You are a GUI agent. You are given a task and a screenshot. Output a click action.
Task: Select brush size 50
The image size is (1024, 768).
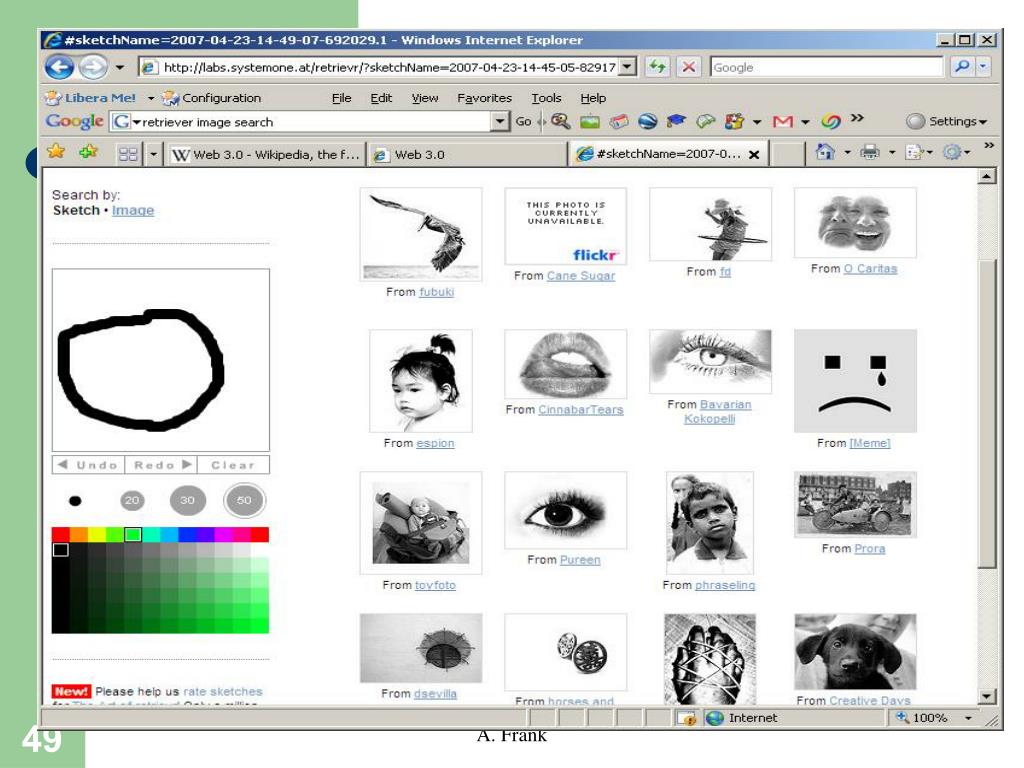[244, 500]
